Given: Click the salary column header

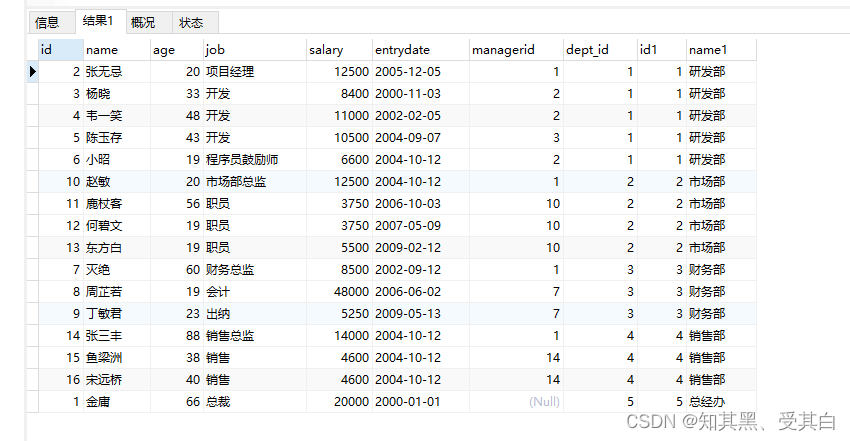Looking at the screenshot, I should pos(339,50).
